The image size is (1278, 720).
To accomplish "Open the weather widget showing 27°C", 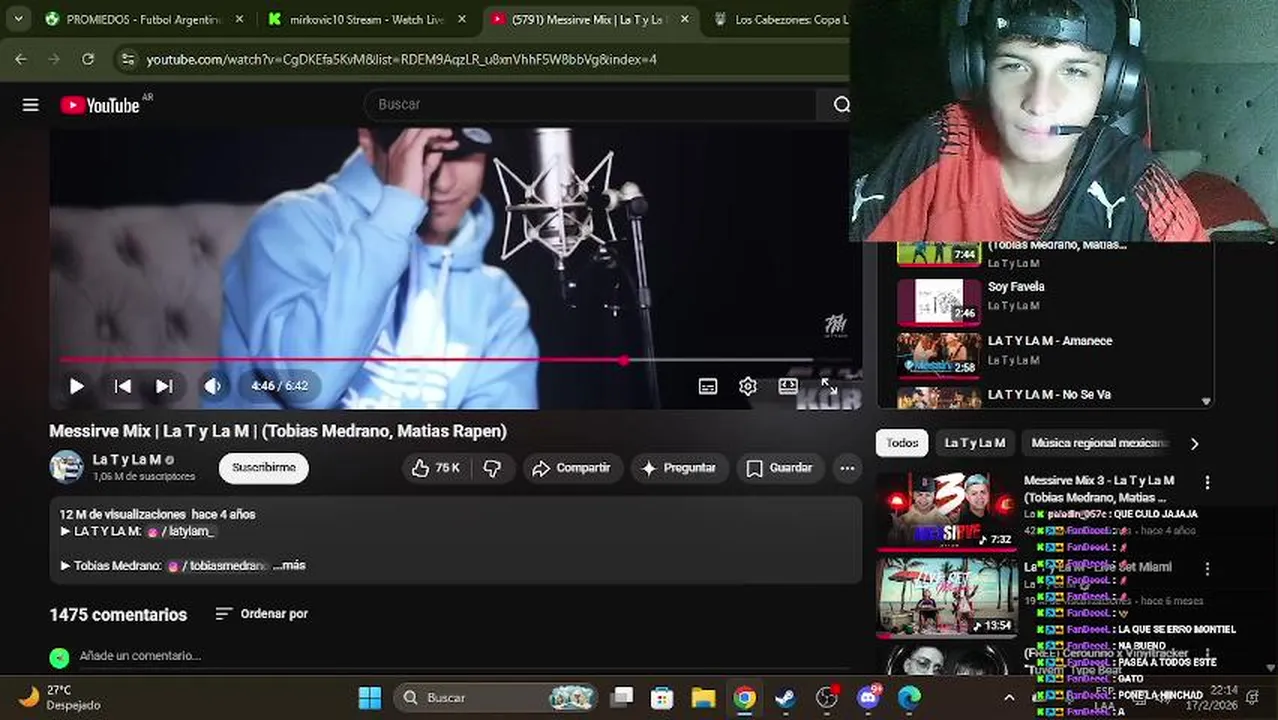I will click(x=60, y=697).
